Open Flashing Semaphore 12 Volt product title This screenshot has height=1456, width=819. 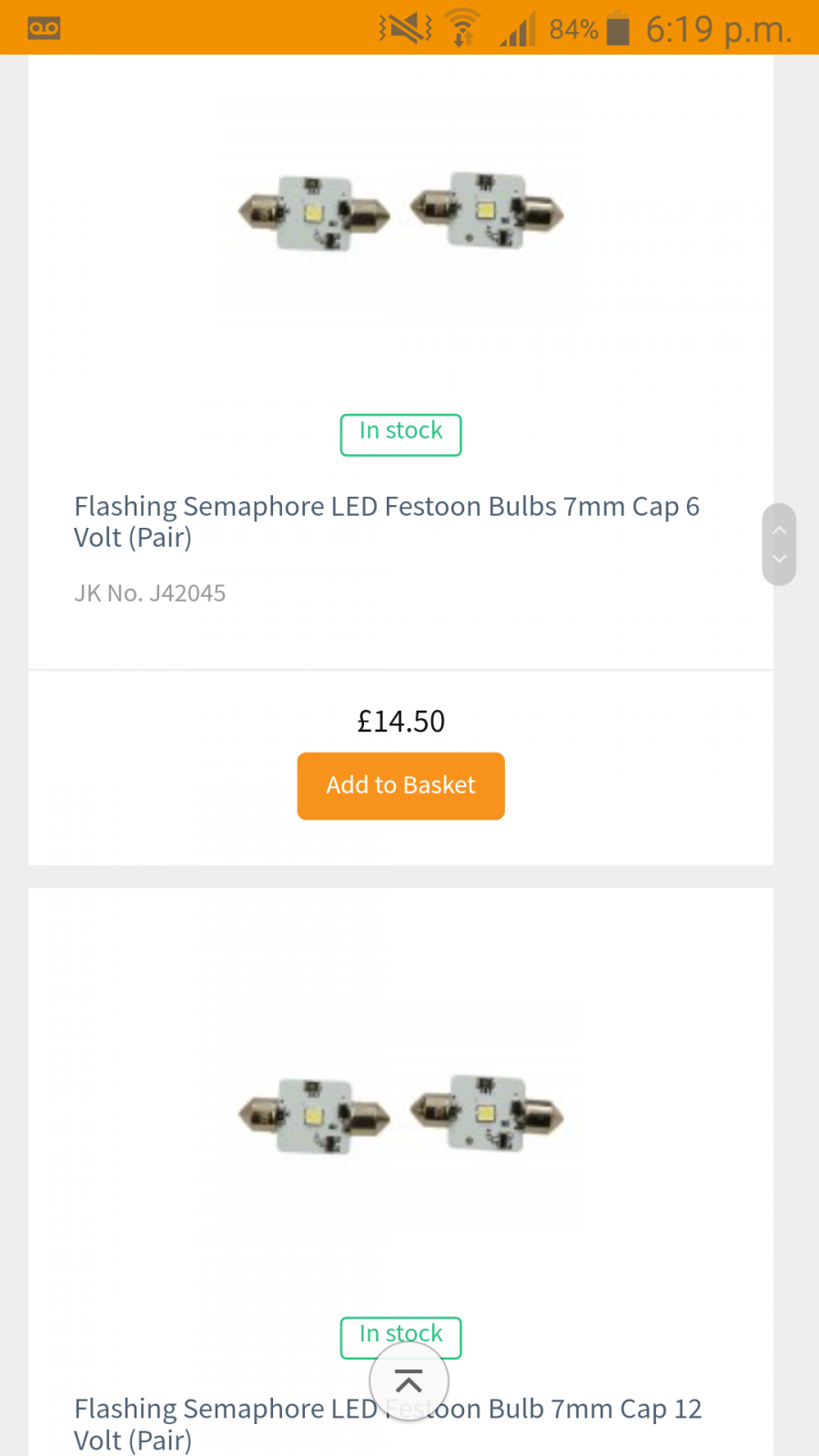click(387, 1423)
